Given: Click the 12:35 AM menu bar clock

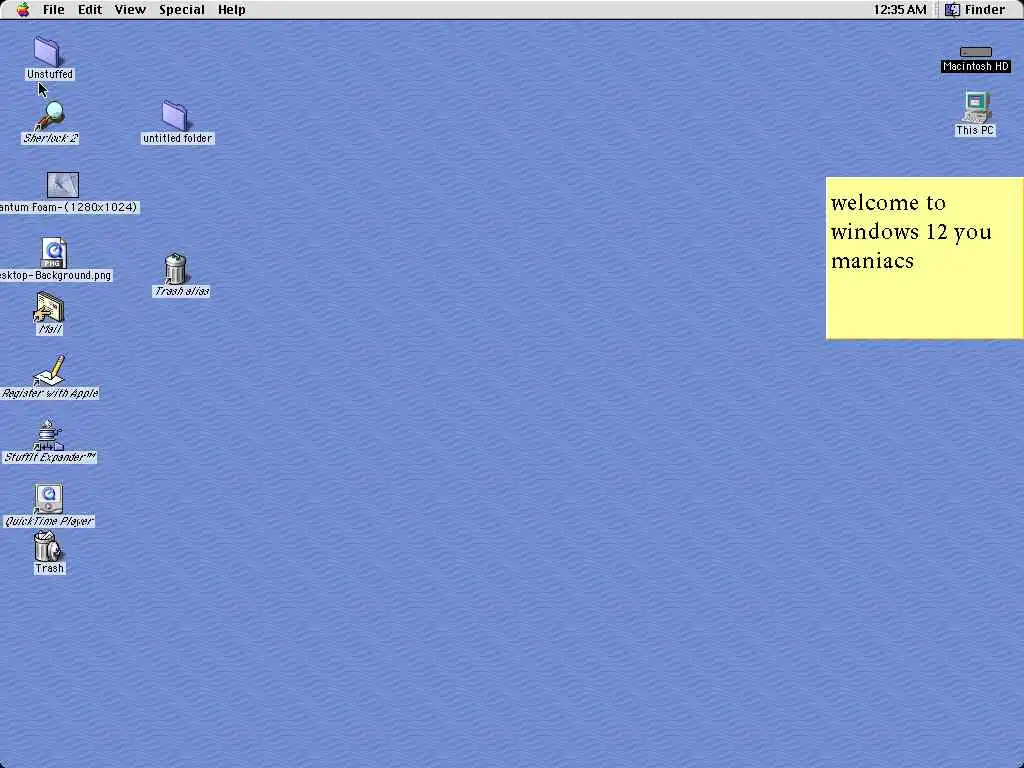Looking at the screenshot, I should pos(899,10).
